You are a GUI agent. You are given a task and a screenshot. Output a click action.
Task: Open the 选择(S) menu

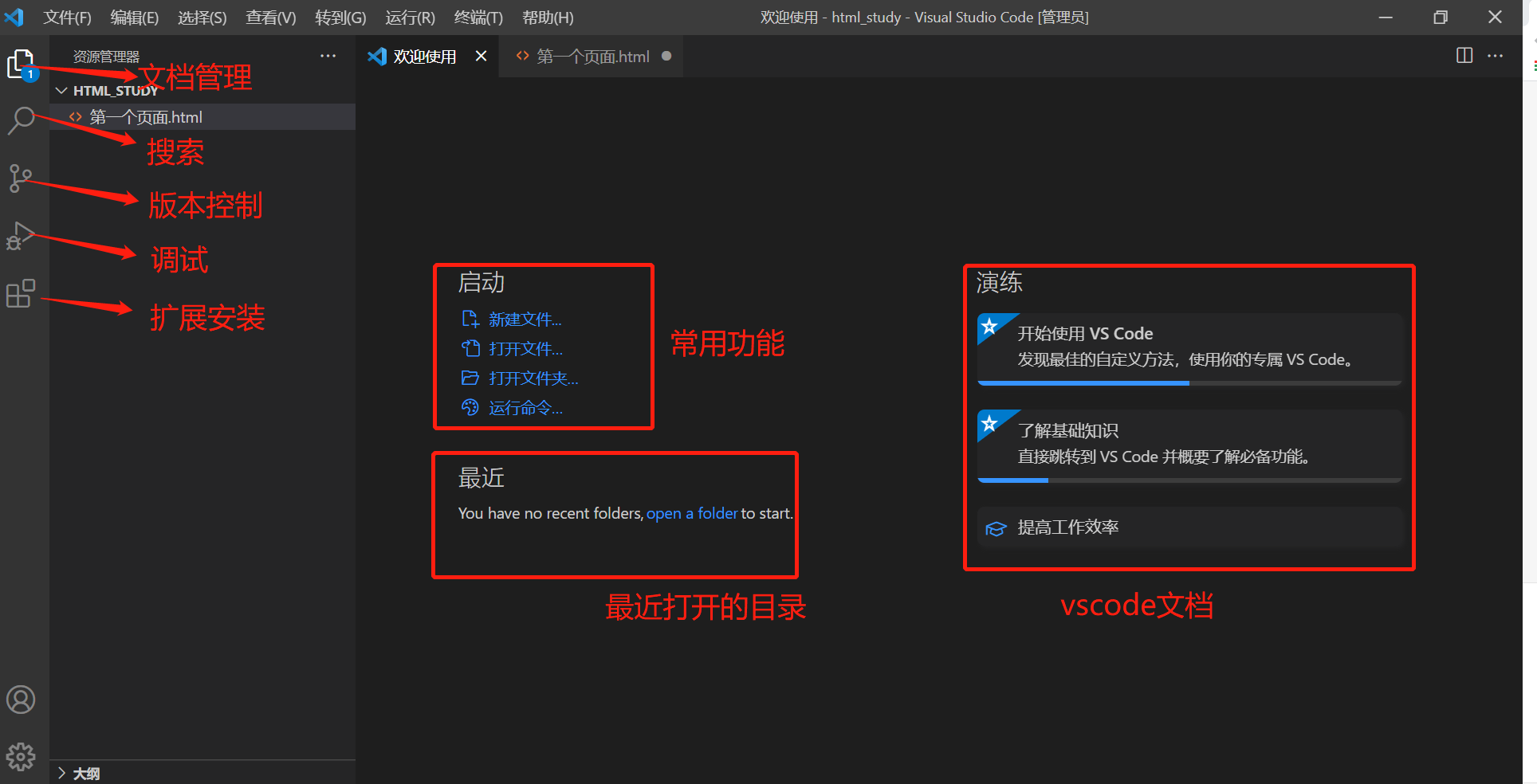[202, 18]
